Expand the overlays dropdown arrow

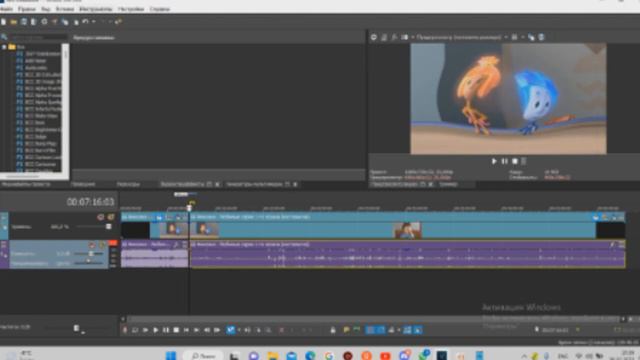tap(522, 37)
